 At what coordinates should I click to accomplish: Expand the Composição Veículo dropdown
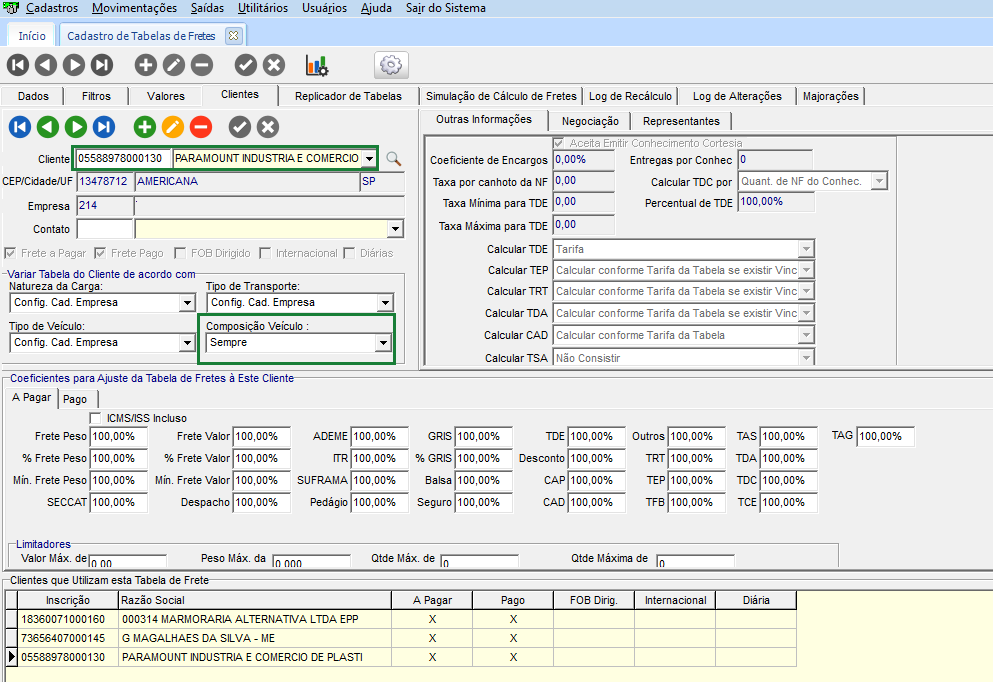(382, 343)
